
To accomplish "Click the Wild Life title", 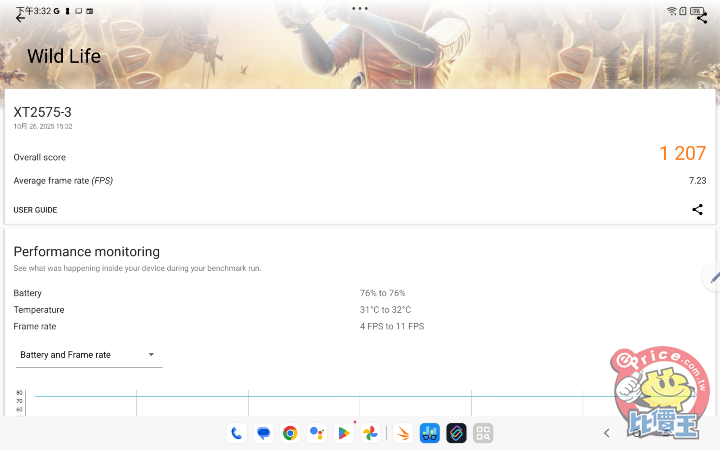I will click(x=64, y=56).
